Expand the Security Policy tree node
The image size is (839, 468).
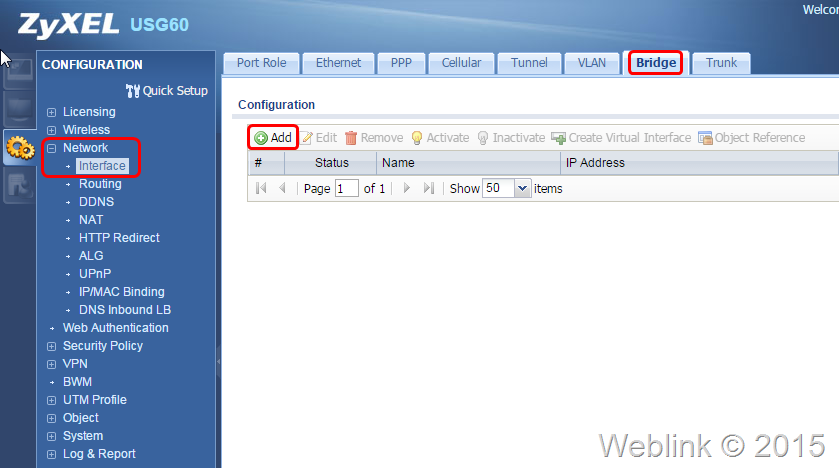[51, 346]
